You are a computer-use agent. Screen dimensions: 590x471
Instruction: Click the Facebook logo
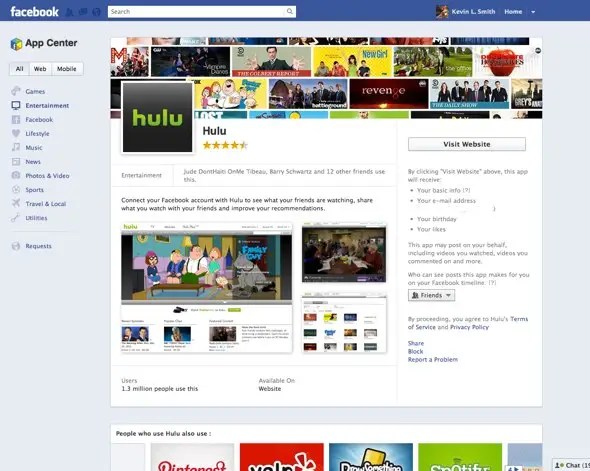pos(34,12)
